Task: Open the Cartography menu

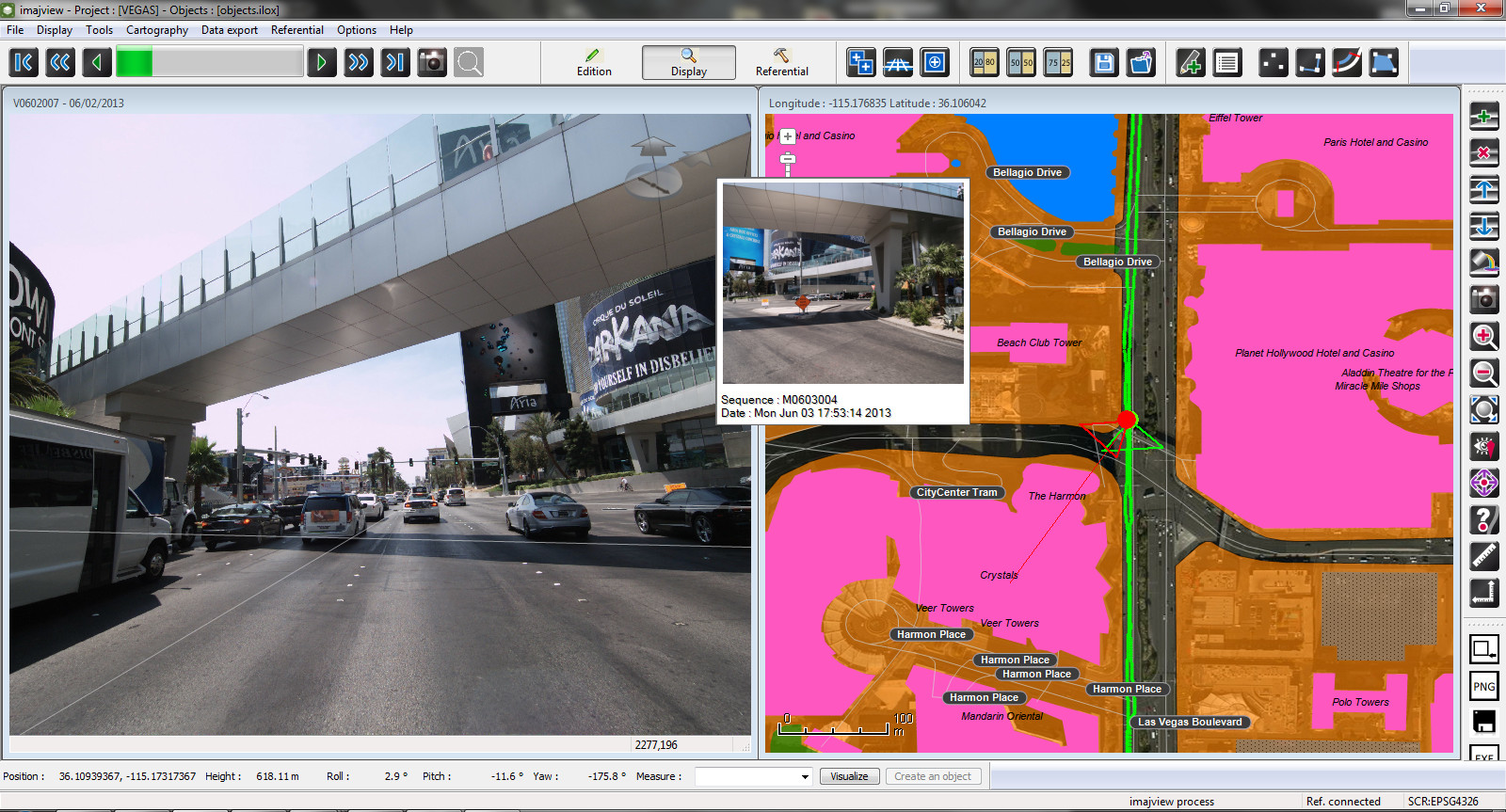Action: 157,30
